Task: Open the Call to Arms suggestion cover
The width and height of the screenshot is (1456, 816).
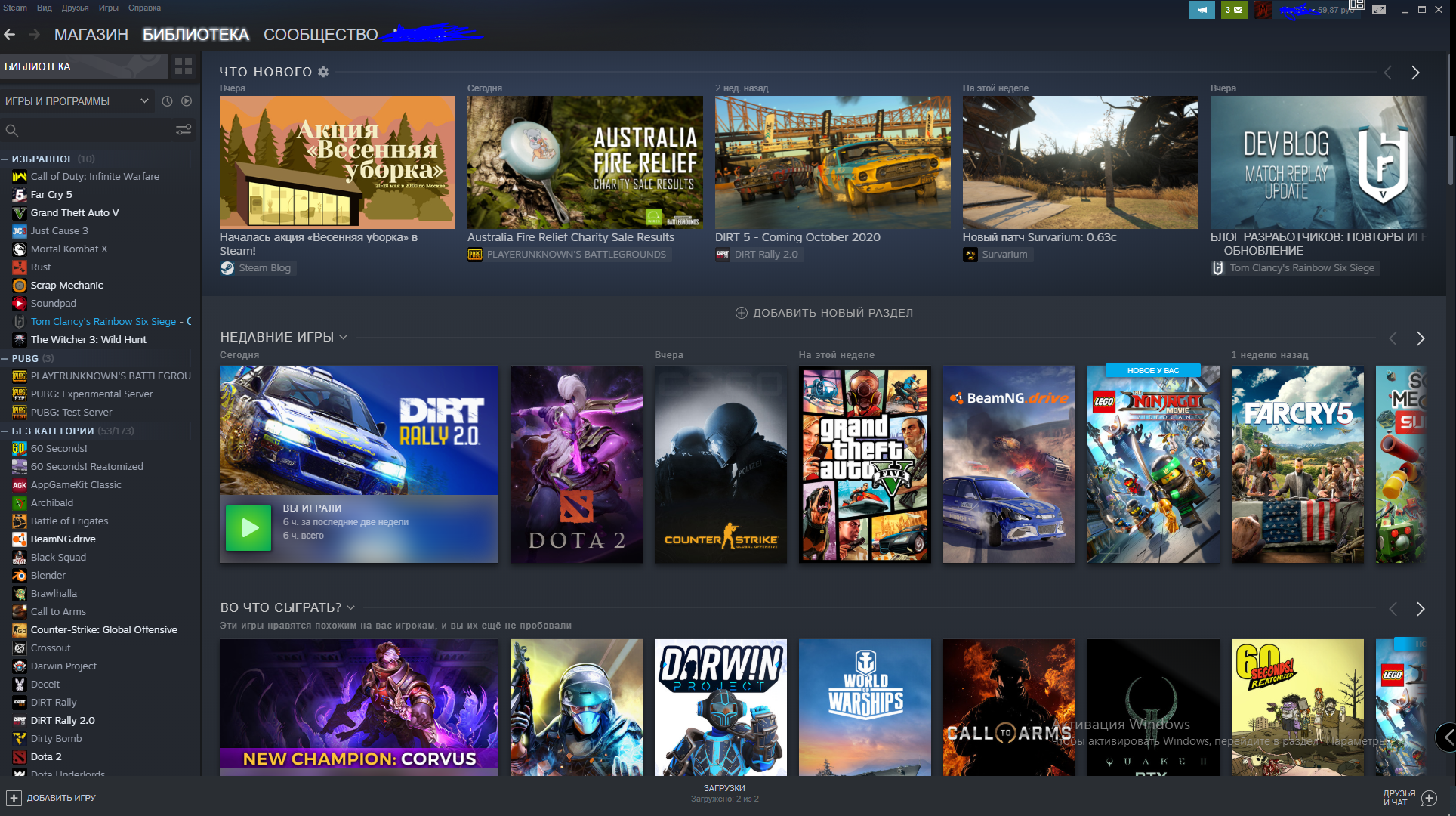Action: coord(1009,708)
